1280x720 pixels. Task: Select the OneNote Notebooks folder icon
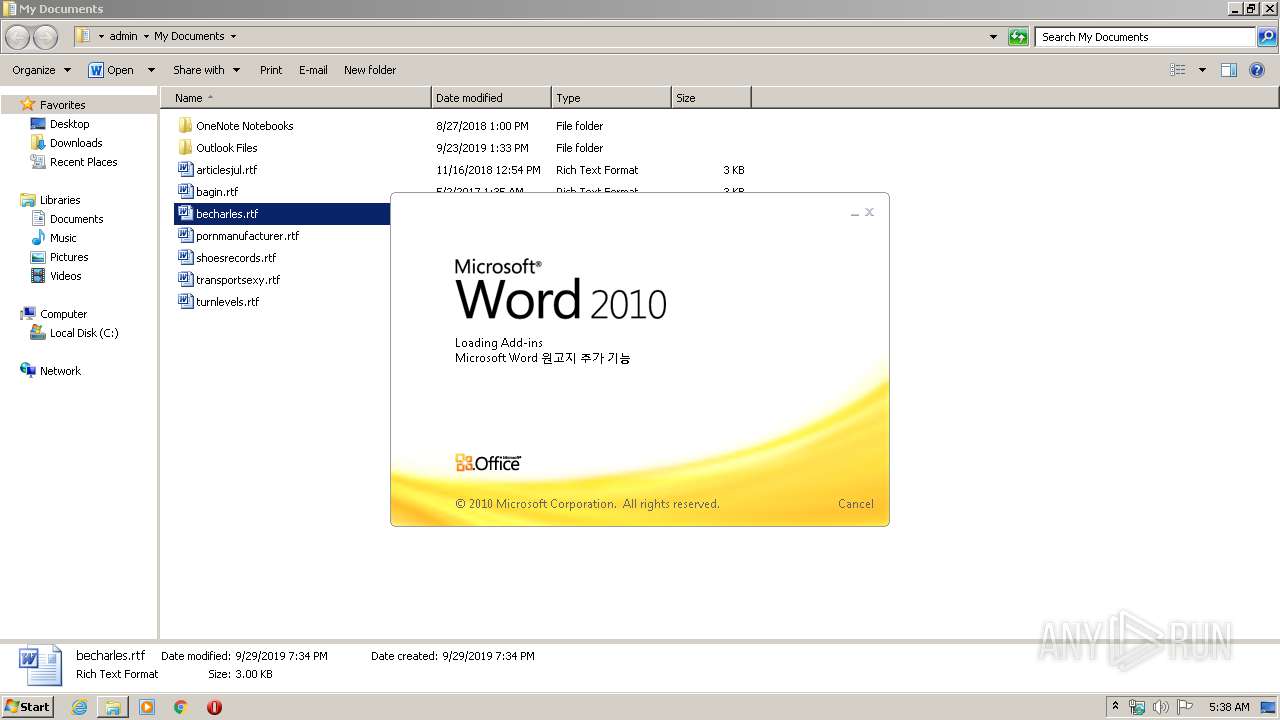point(185,126)
